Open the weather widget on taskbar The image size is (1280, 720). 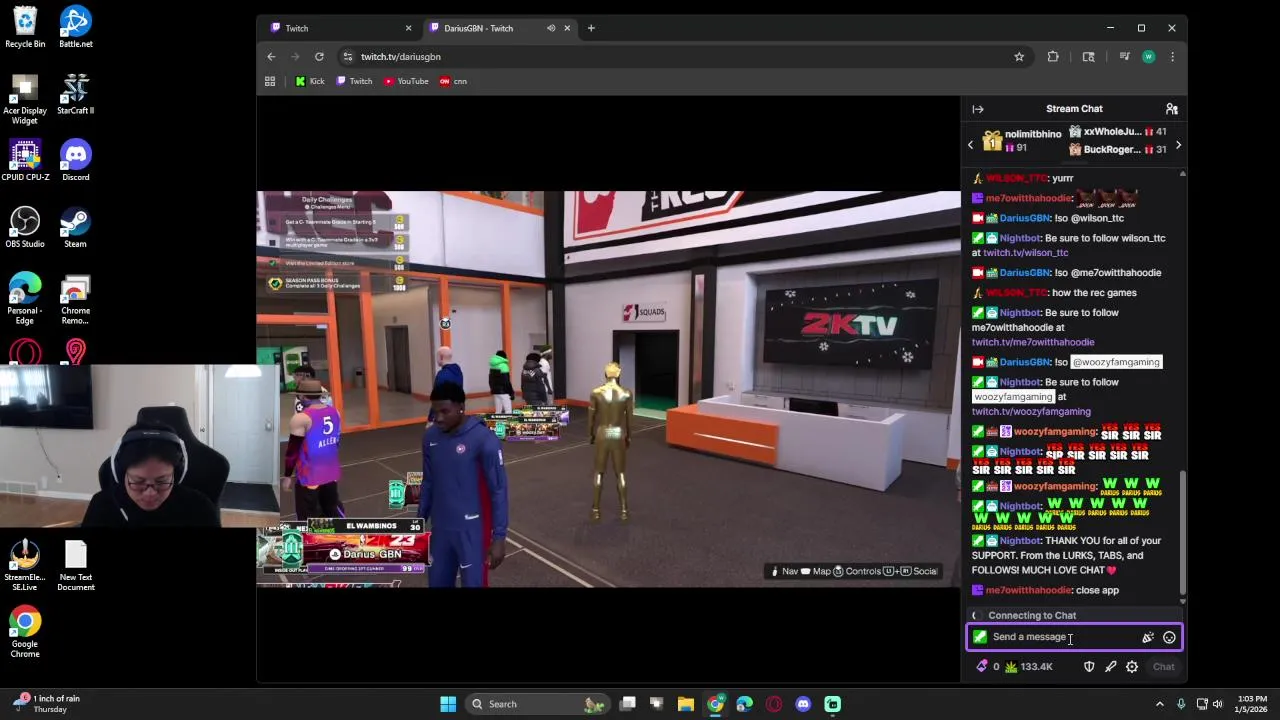[48, 704]
